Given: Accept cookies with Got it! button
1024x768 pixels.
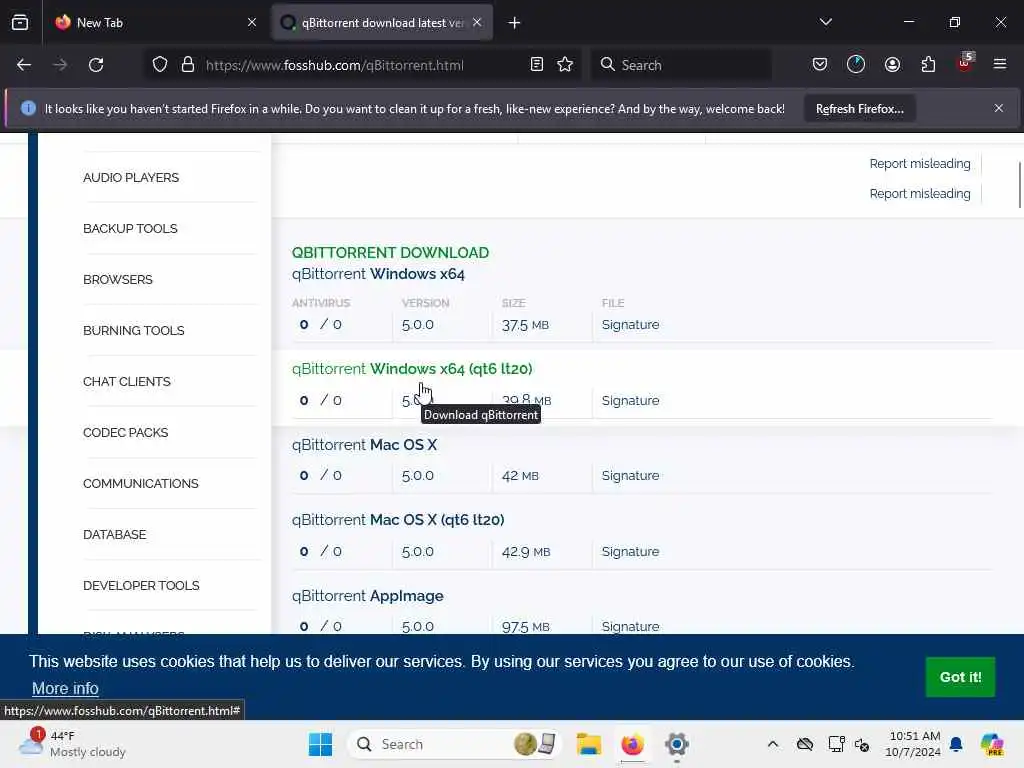Looking at the screenshot, I should [x=960, y=677].
